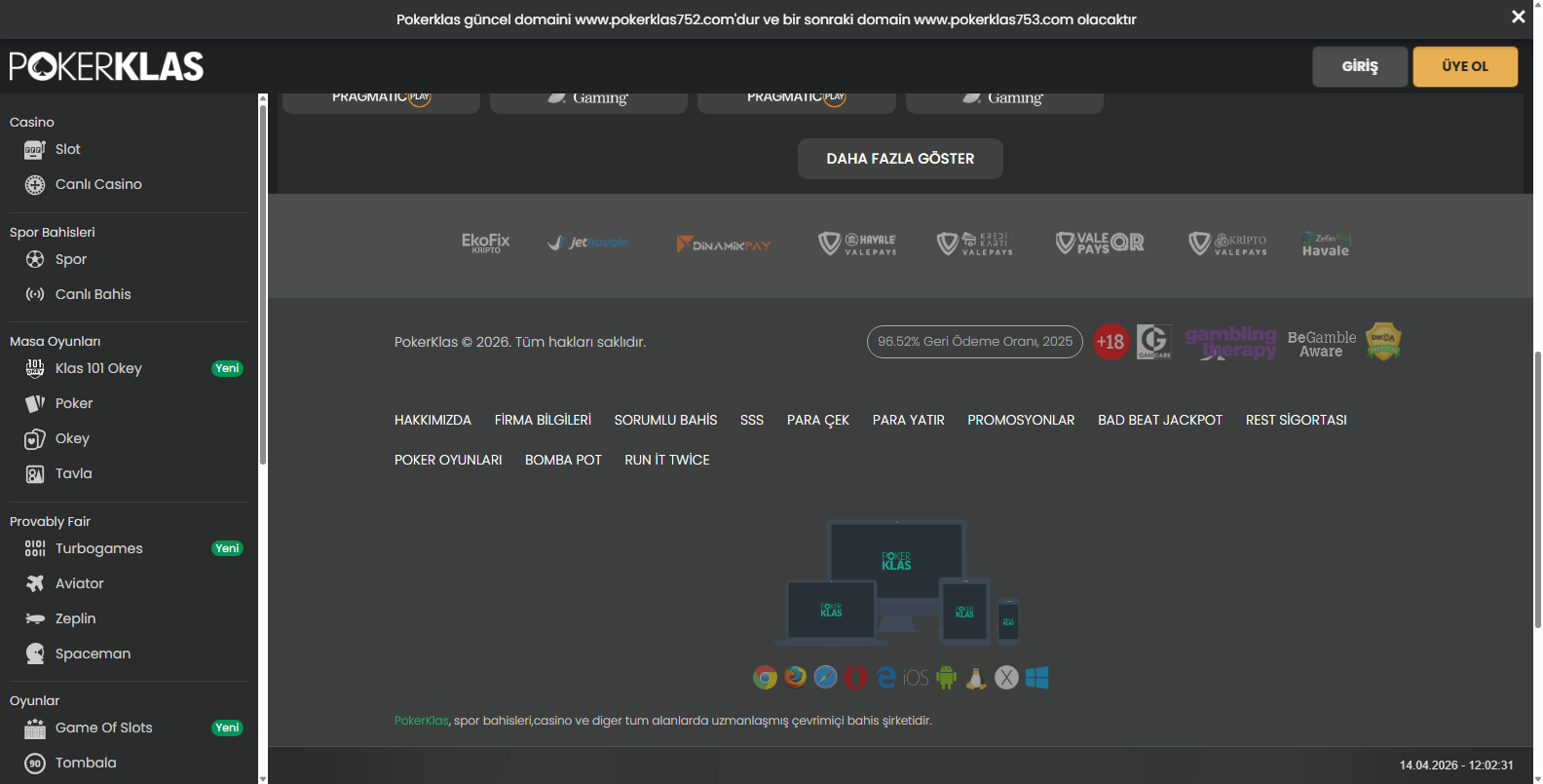
Task: Click the Tavla backgammon icon
Action: point(35,473)
